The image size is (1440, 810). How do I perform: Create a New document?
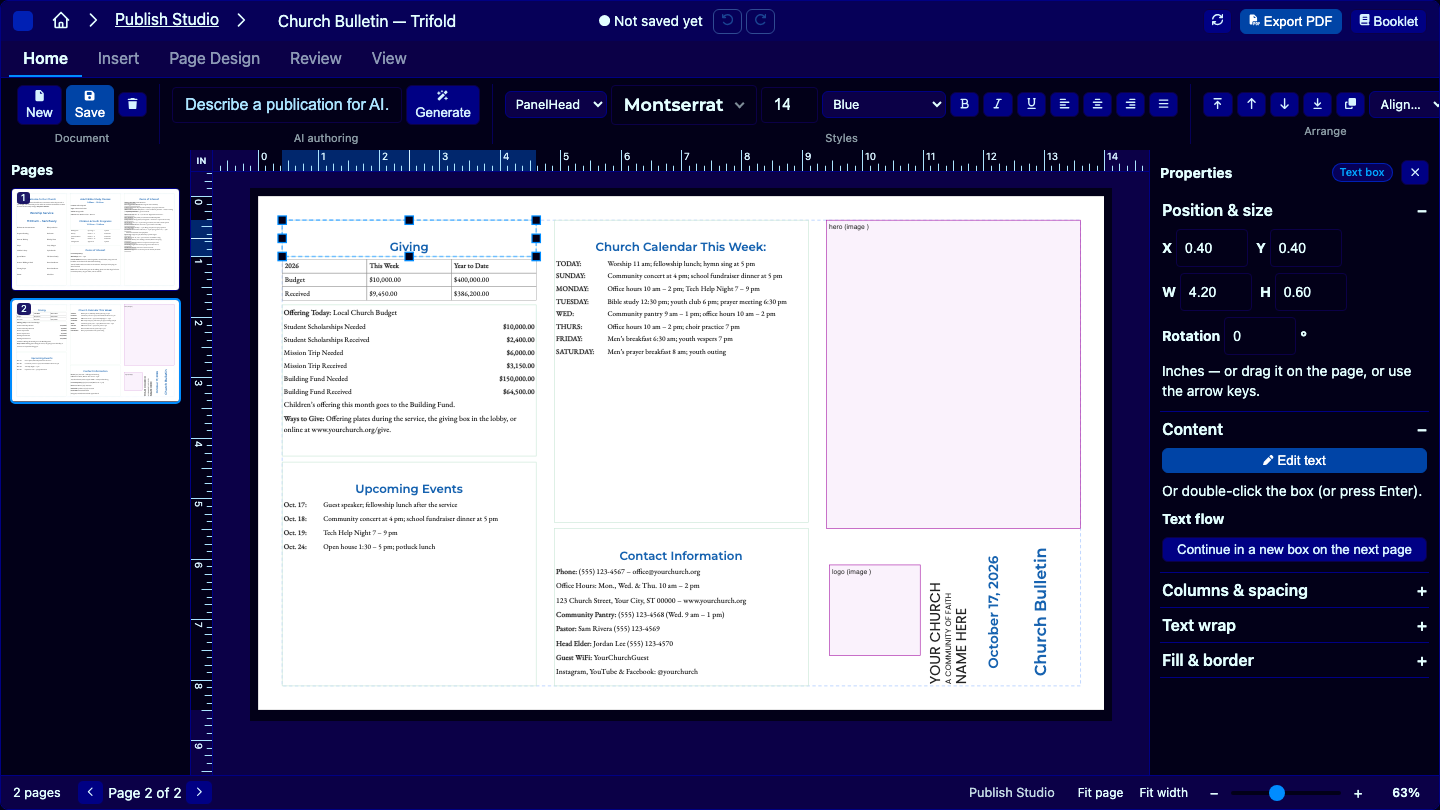[x=39, y=104]
